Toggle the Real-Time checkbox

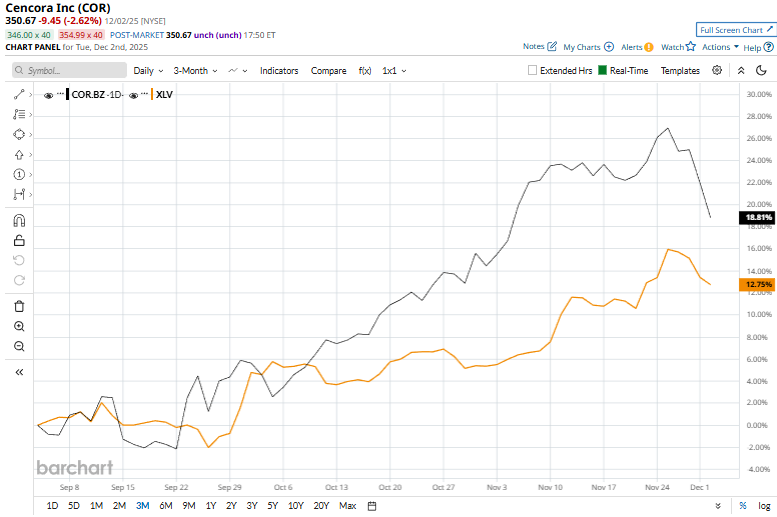(603, 70)
